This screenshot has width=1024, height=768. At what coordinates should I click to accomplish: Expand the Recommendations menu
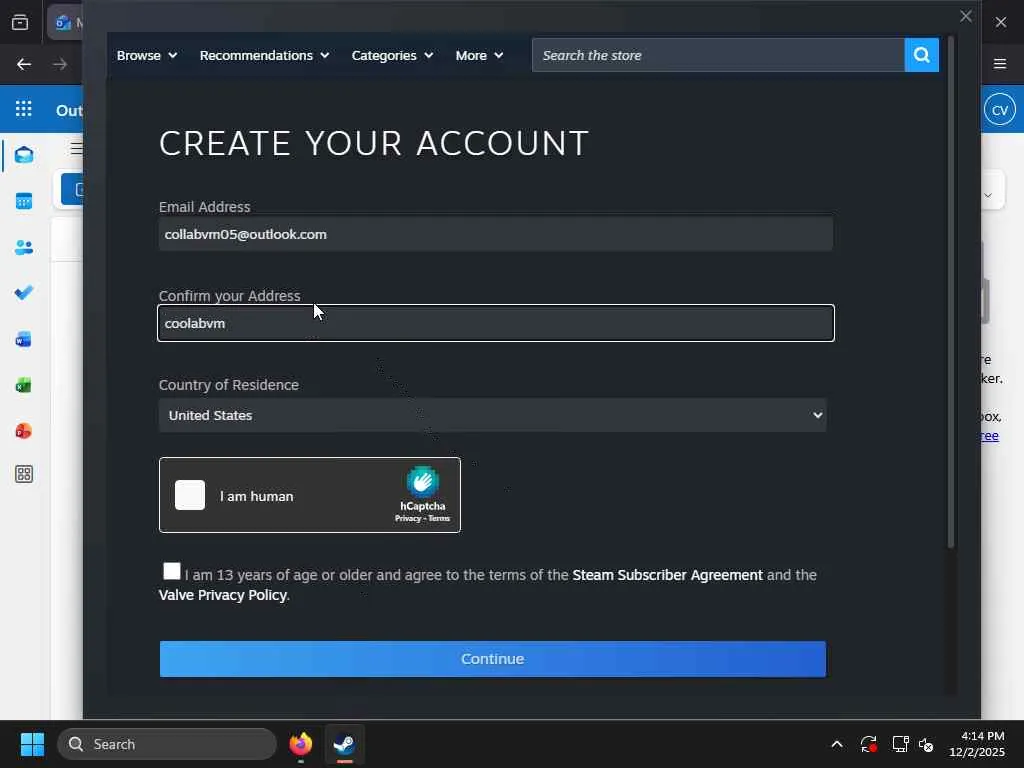click(x=264, y=56)
